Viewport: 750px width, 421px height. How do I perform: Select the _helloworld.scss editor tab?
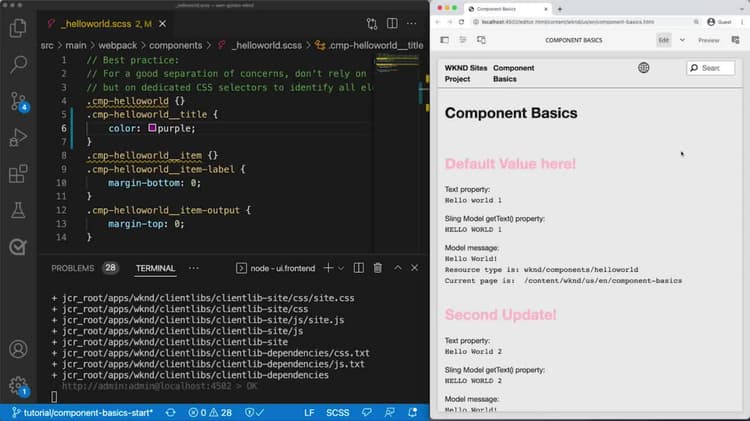(x=106, y=23)
